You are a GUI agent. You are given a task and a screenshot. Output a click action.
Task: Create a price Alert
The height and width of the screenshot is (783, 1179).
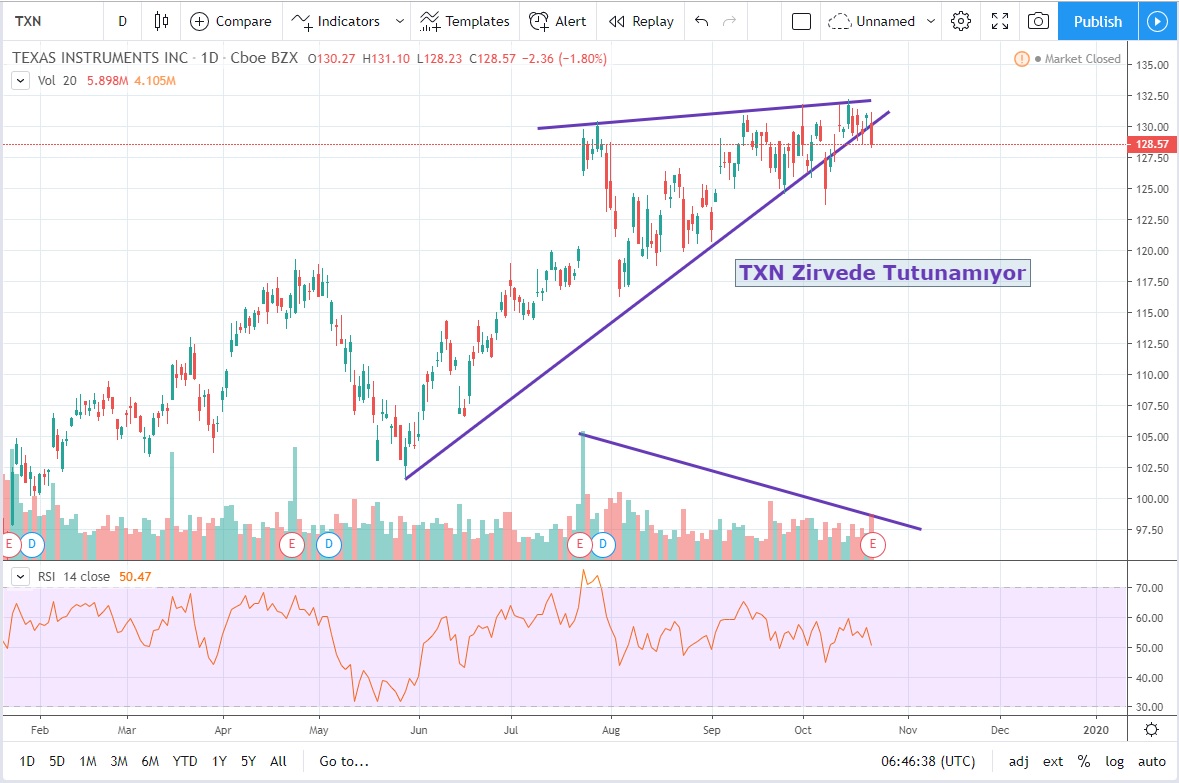[557, 21]
